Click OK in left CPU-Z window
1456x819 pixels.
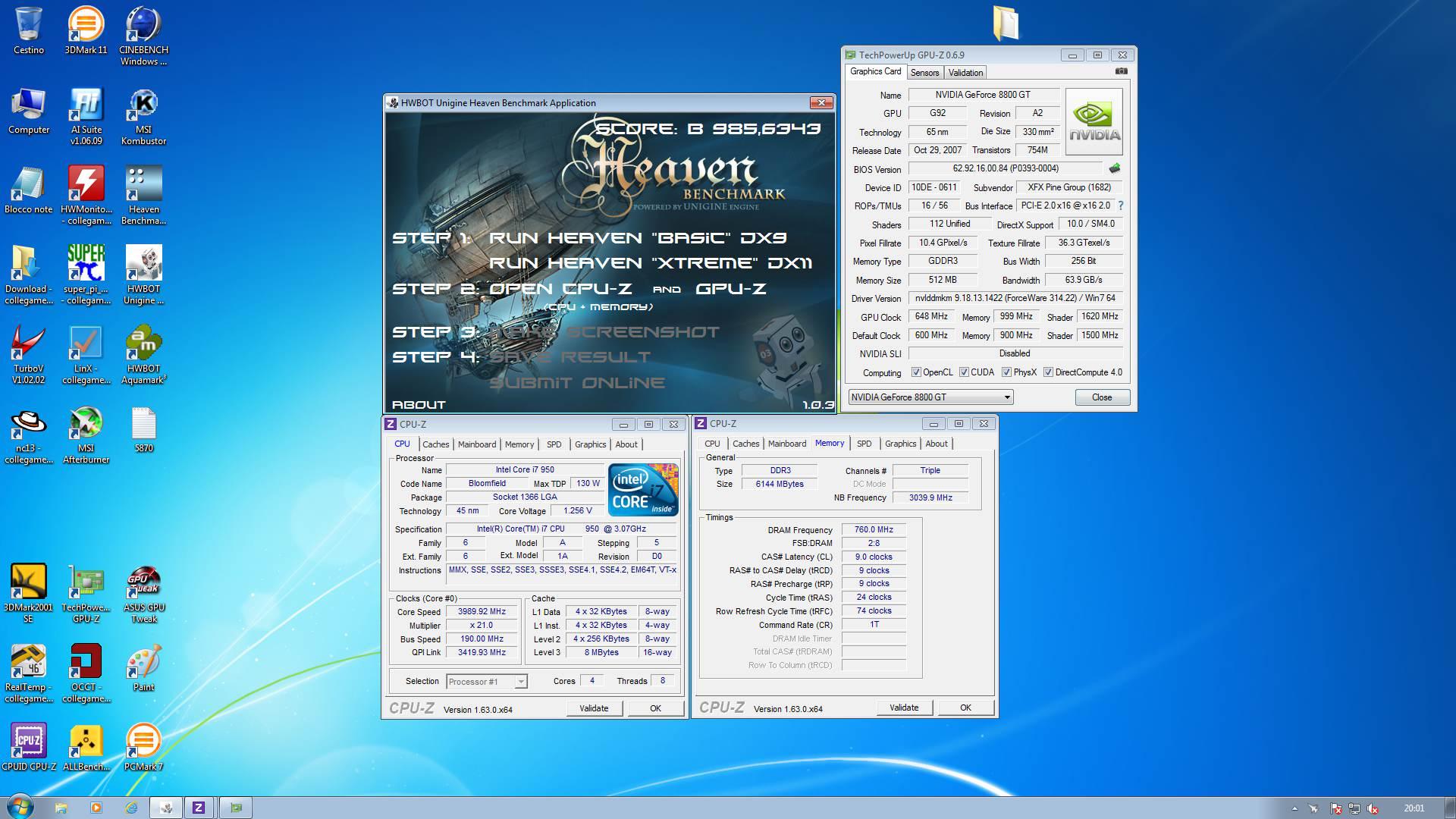[x=655, y=708]
